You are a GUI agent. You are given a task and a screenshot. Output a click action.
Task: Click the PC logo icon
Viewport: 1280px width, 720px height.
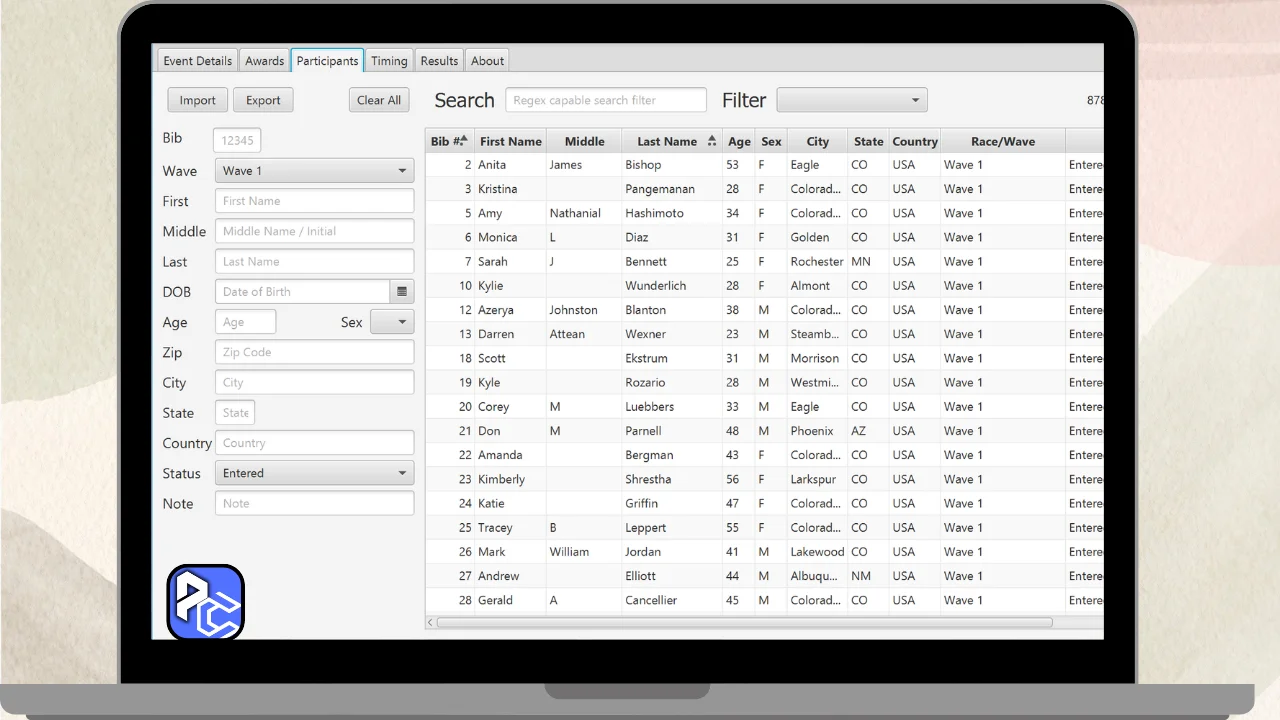click(205, 602)
